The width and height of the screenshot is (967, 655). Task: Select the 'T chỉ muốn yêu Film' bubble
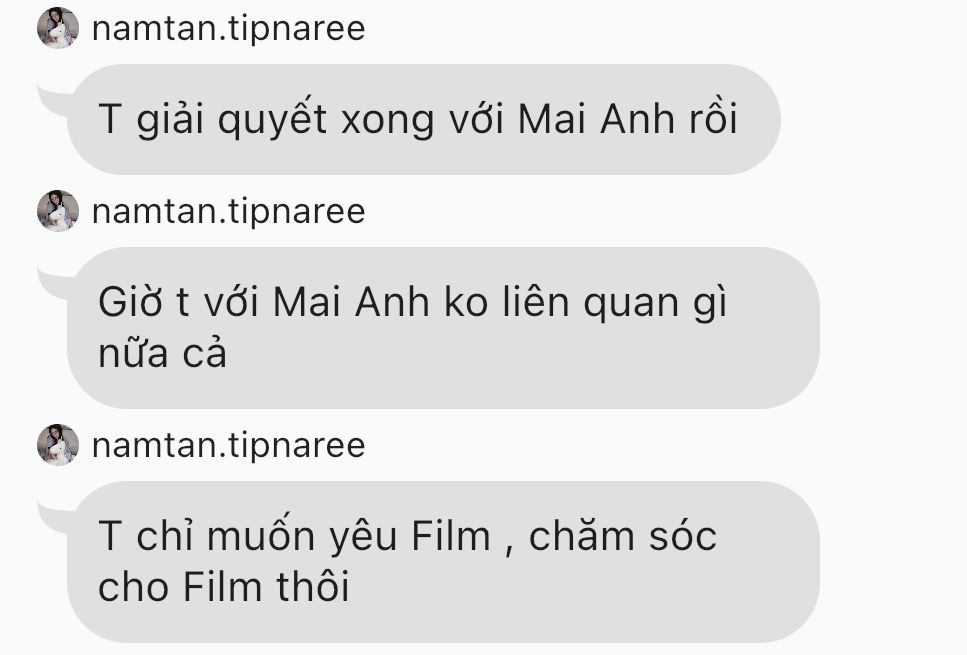click(x=443, y=562)
